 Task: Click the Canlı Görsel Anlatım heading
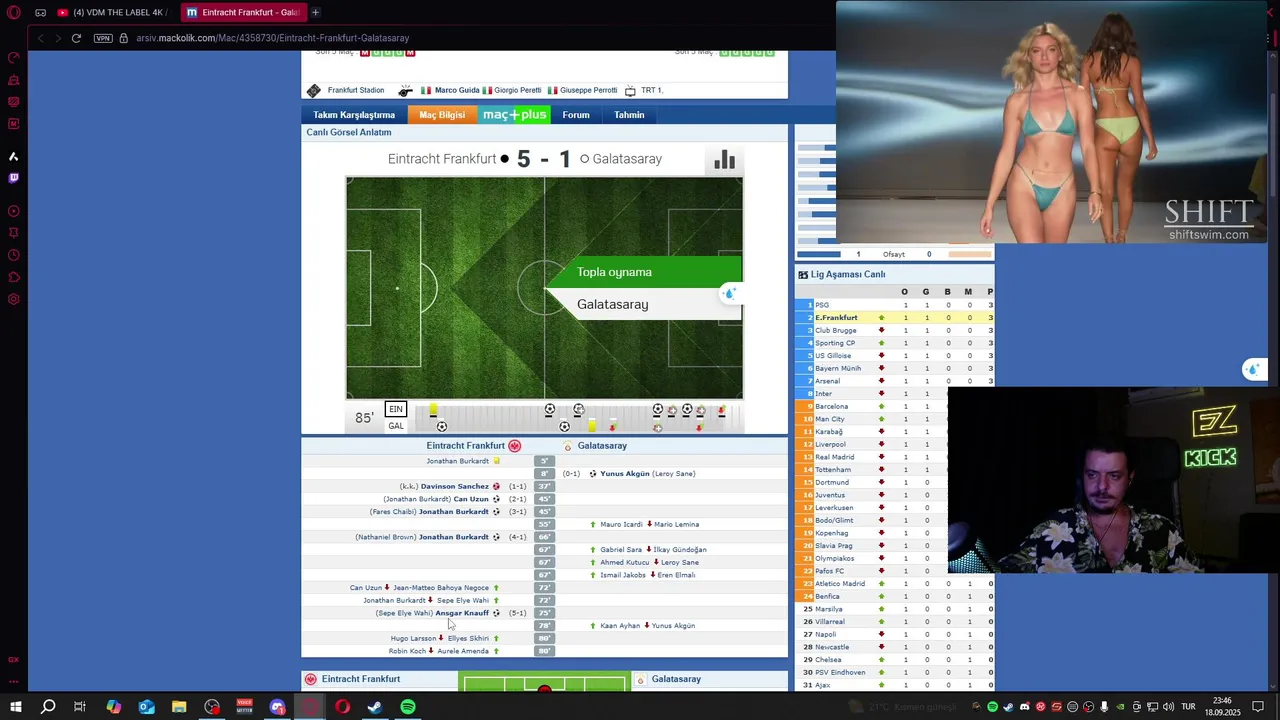(349, 133)
